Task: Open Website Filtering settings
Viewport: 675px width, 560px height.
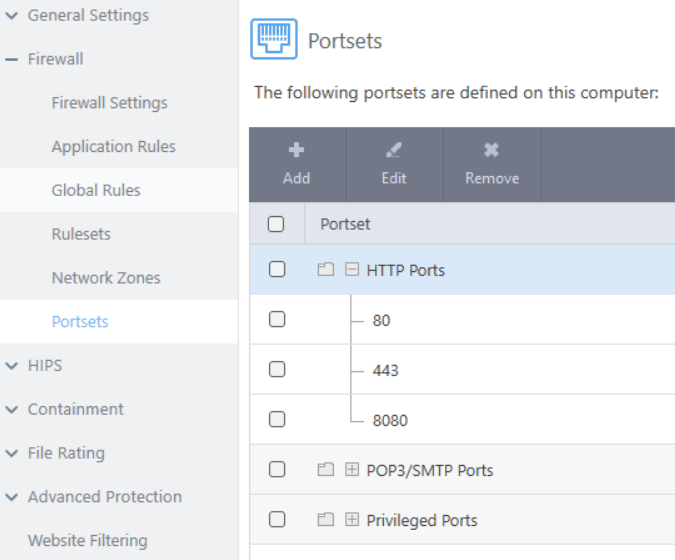Action: [x=87, y=541]
